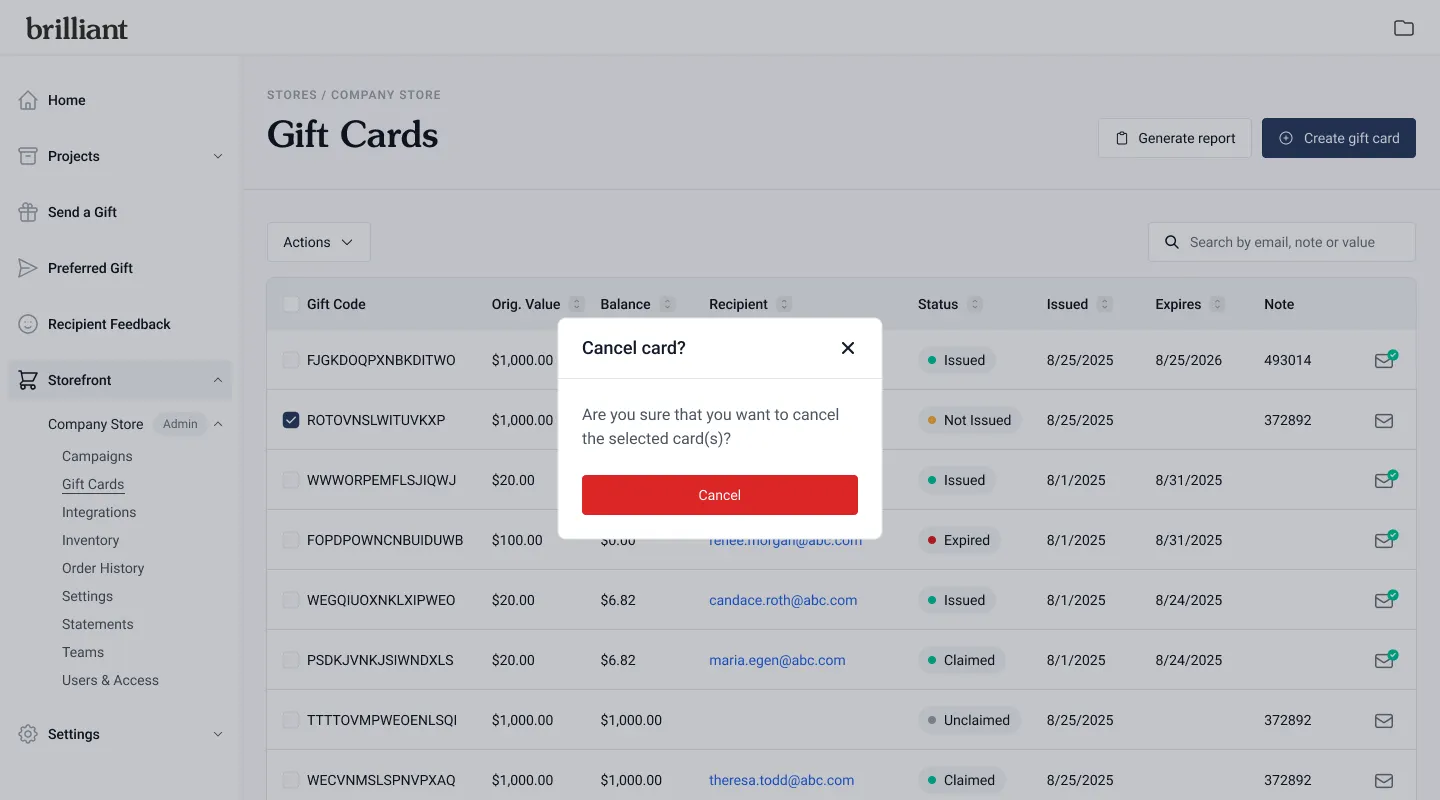Open Users & Access page
The height and width of the screenshot is (800, 1440).
(110, 680)
